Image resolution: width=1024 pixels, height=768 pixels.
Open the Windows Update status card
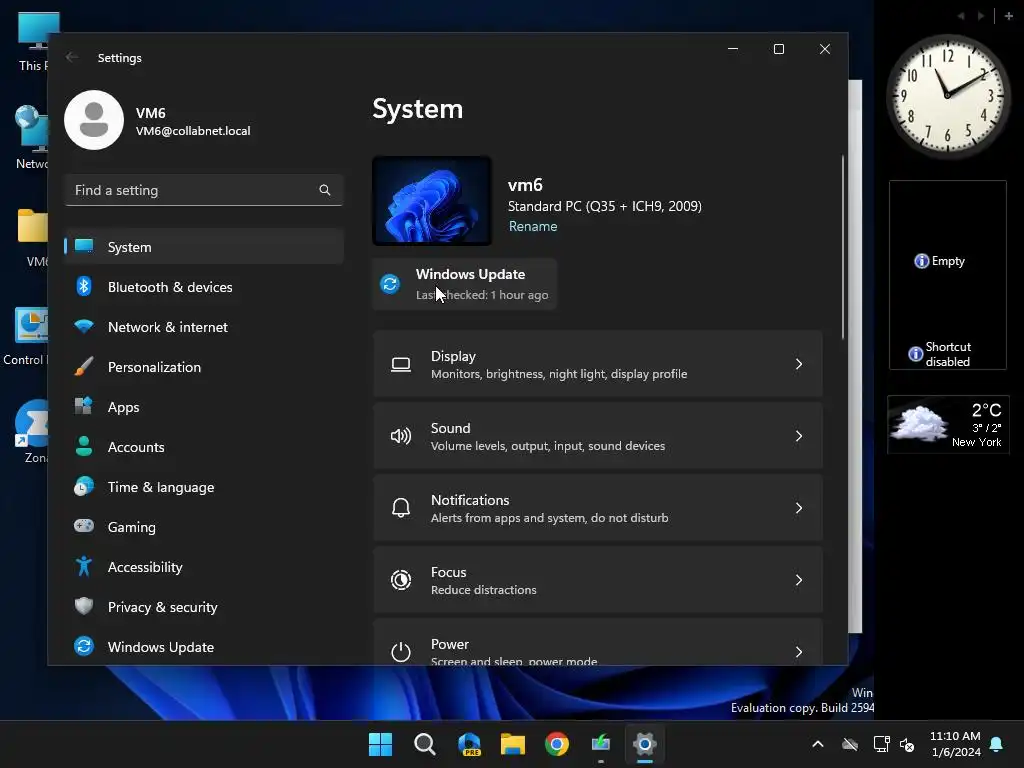[464, 284]
